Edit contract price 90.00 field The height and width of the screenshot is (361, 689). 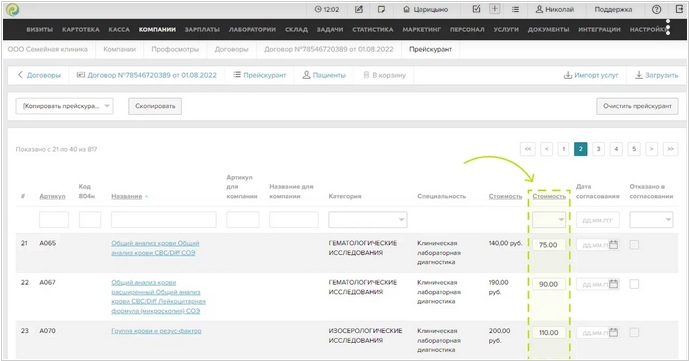[549, 284]
